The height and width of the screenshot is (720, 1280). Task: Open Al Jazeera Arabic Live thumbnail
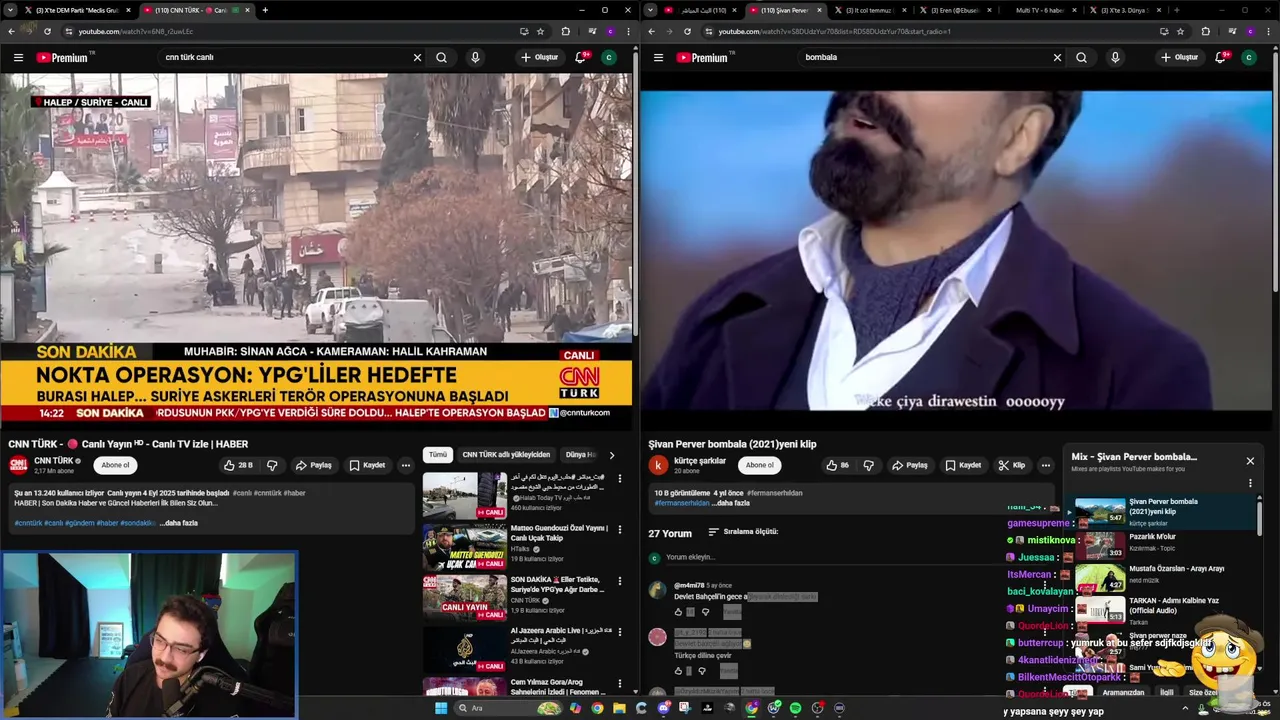click(464, 648)
